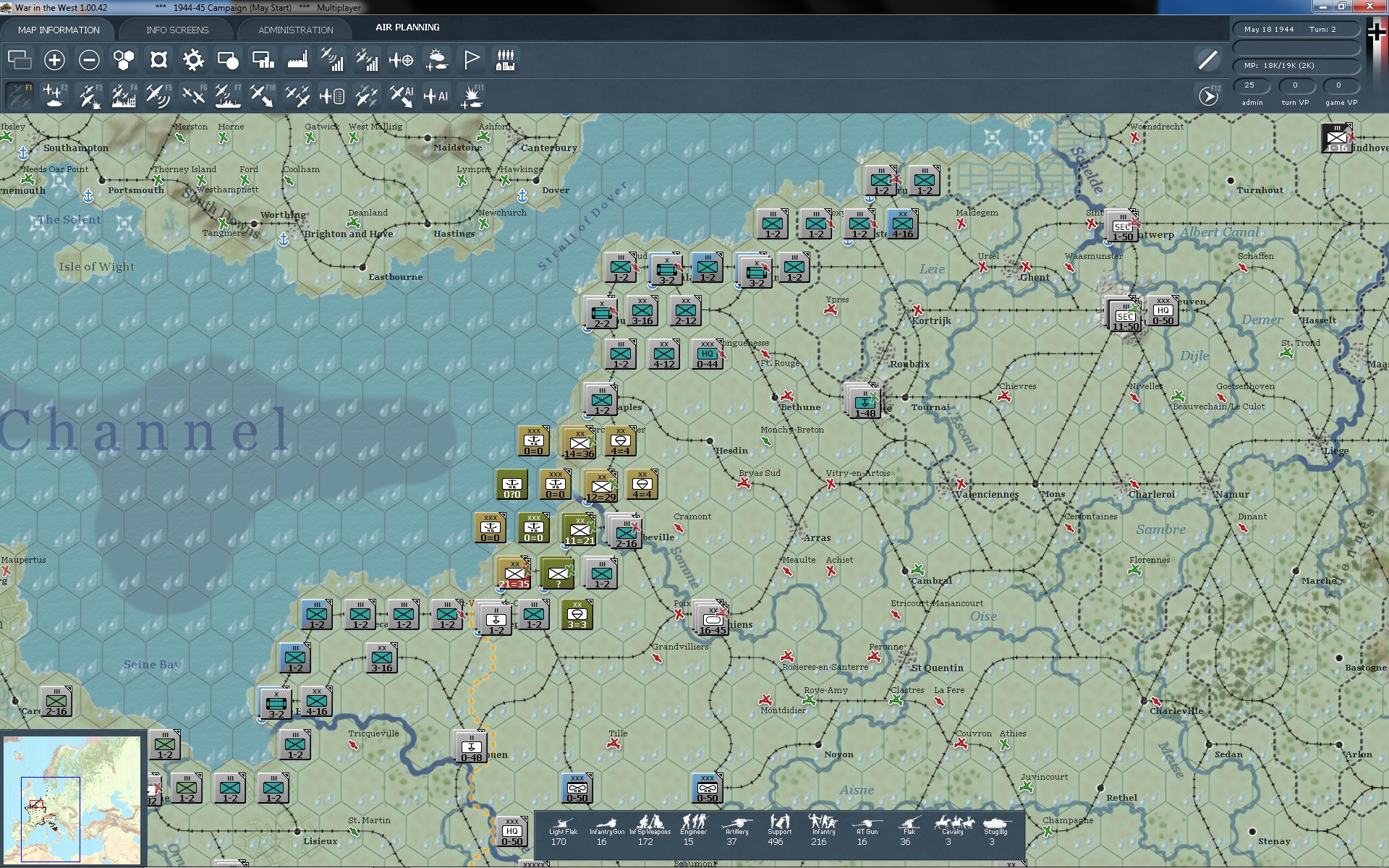Click the game VP value box

[x=1340, y=85]
